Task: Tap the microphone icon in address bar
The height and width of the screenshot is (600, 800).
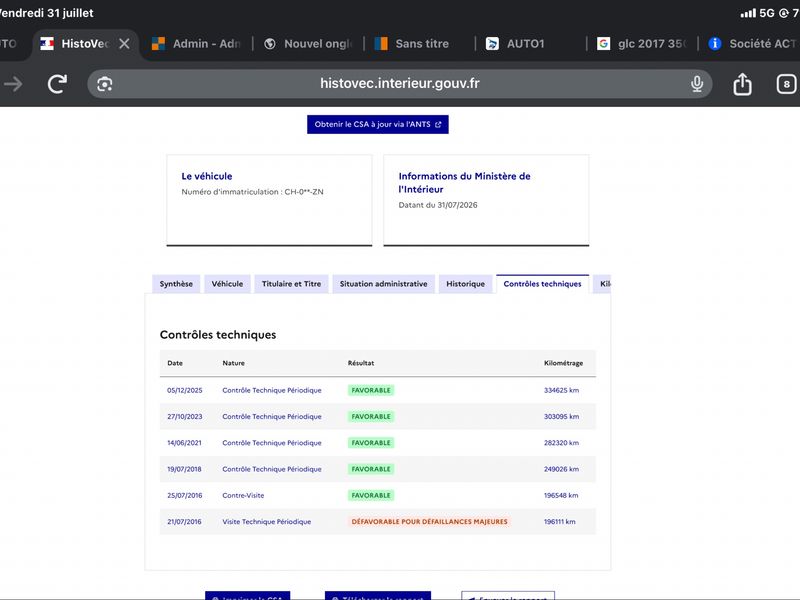Action: pyautogui.click(x=697, y=84)
